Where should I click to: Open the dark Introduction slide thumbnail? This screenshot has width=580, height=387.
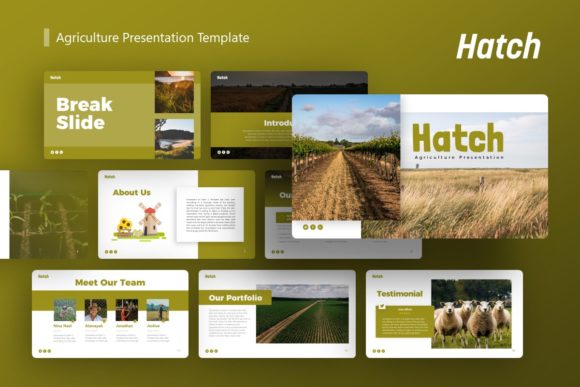coord(252,115)
